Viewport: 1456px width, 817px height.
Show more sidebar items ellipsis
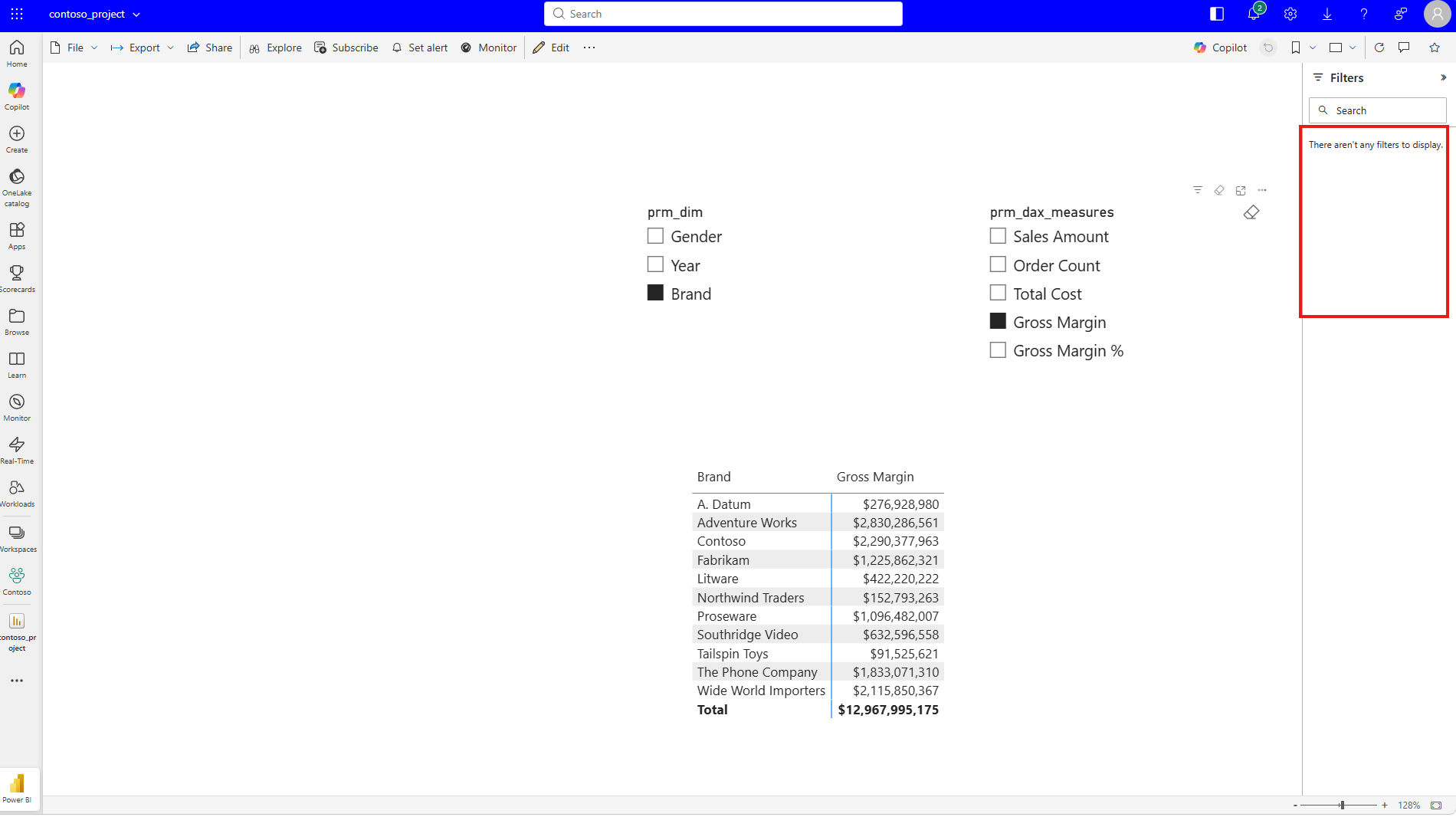click(17, 681)
